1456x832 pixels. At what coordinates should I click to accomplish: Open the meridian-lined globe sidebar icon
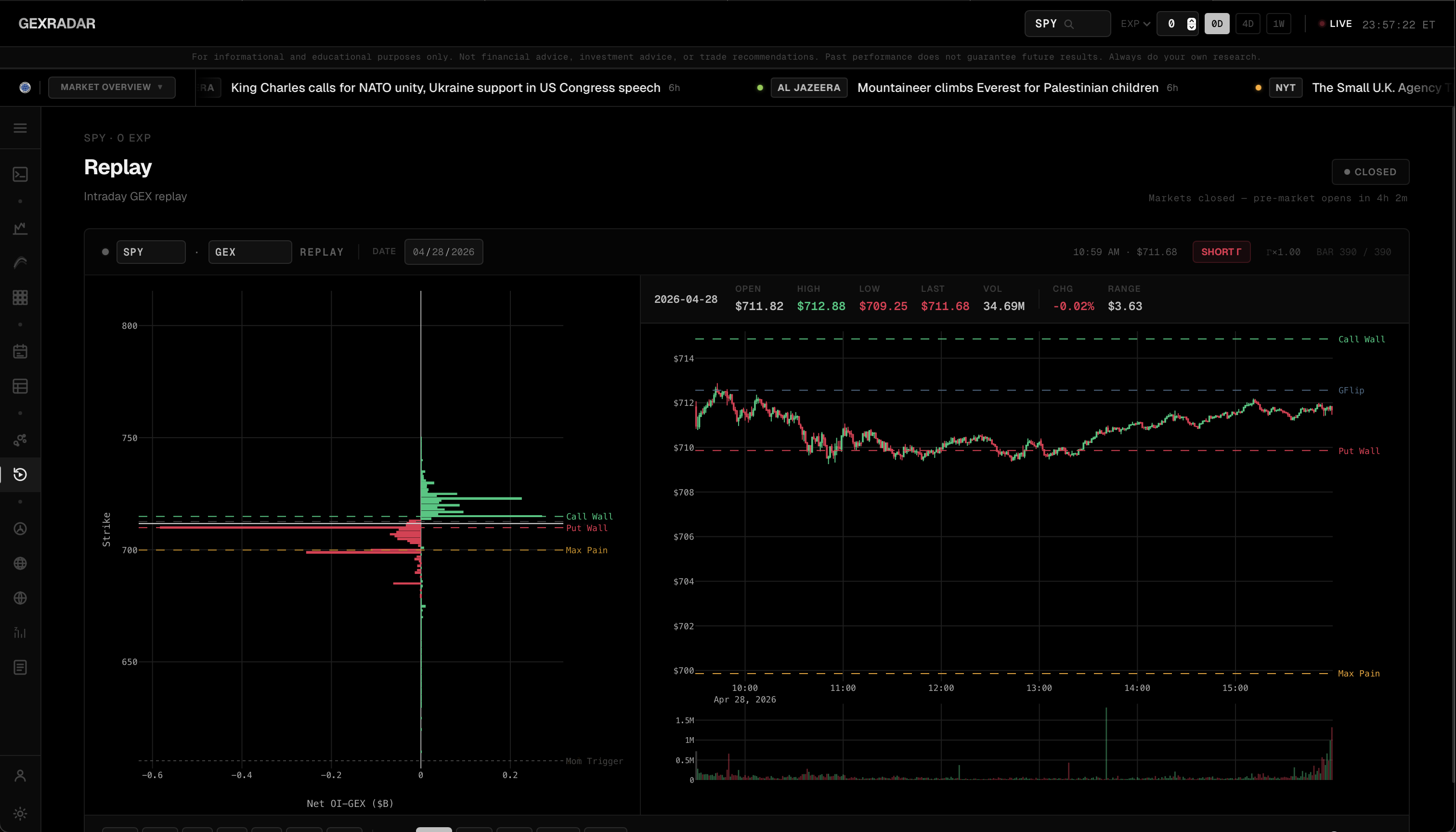20,563
